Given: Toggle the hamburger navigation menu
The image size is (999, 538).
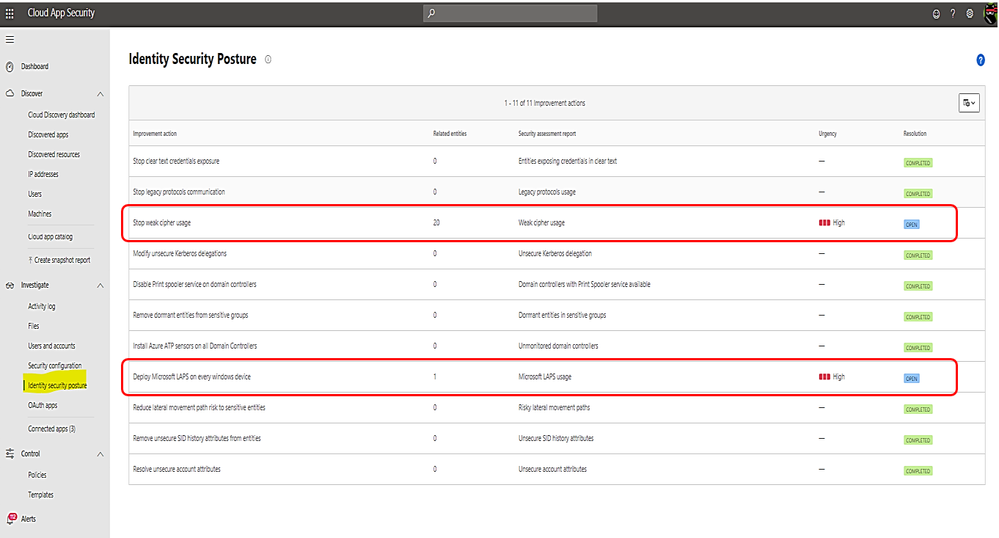Looking at the screenshot, I should tap(10, 40).
